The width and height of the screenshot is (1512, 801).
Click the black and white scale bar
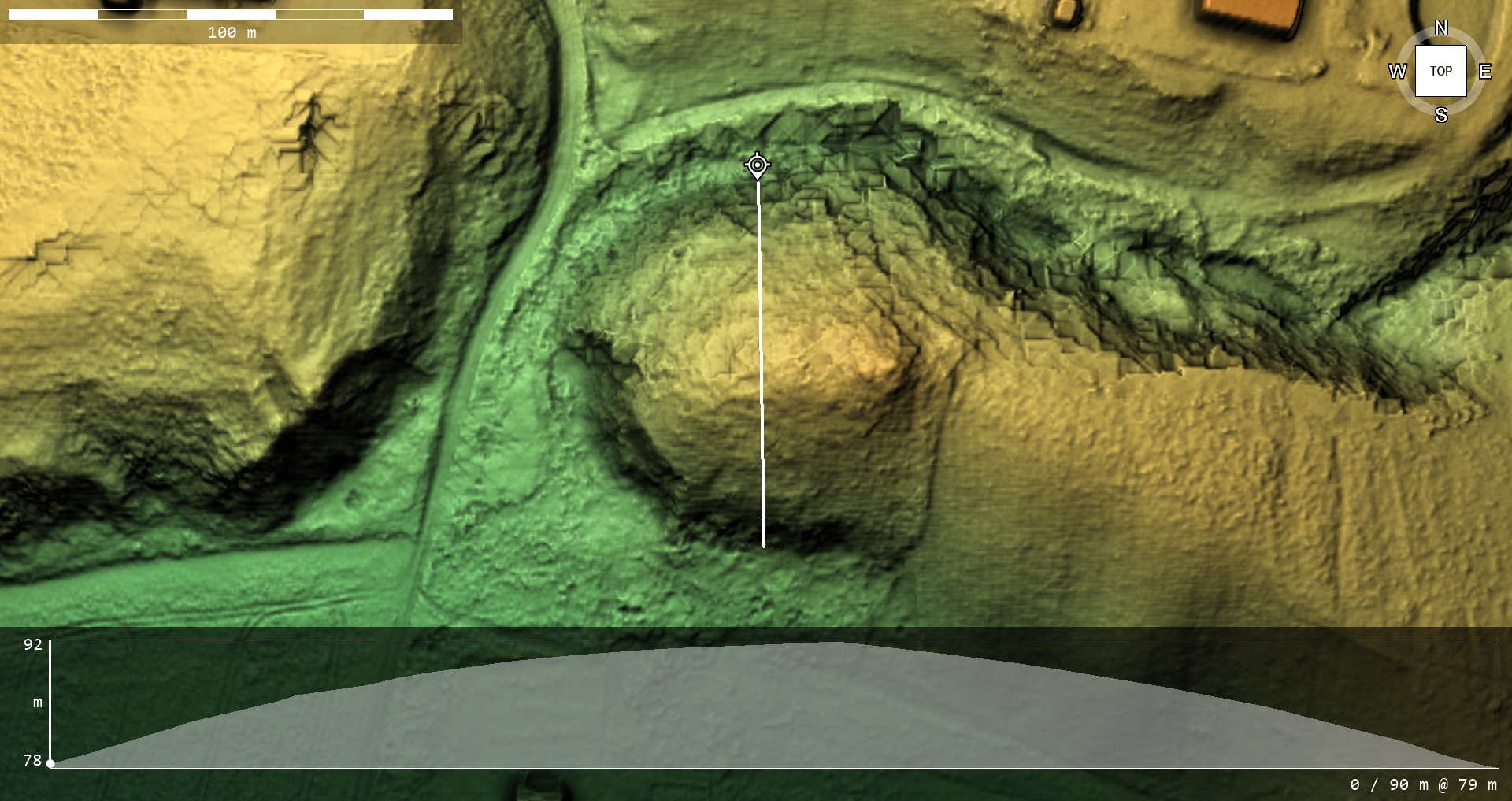[x=230, y=14]
